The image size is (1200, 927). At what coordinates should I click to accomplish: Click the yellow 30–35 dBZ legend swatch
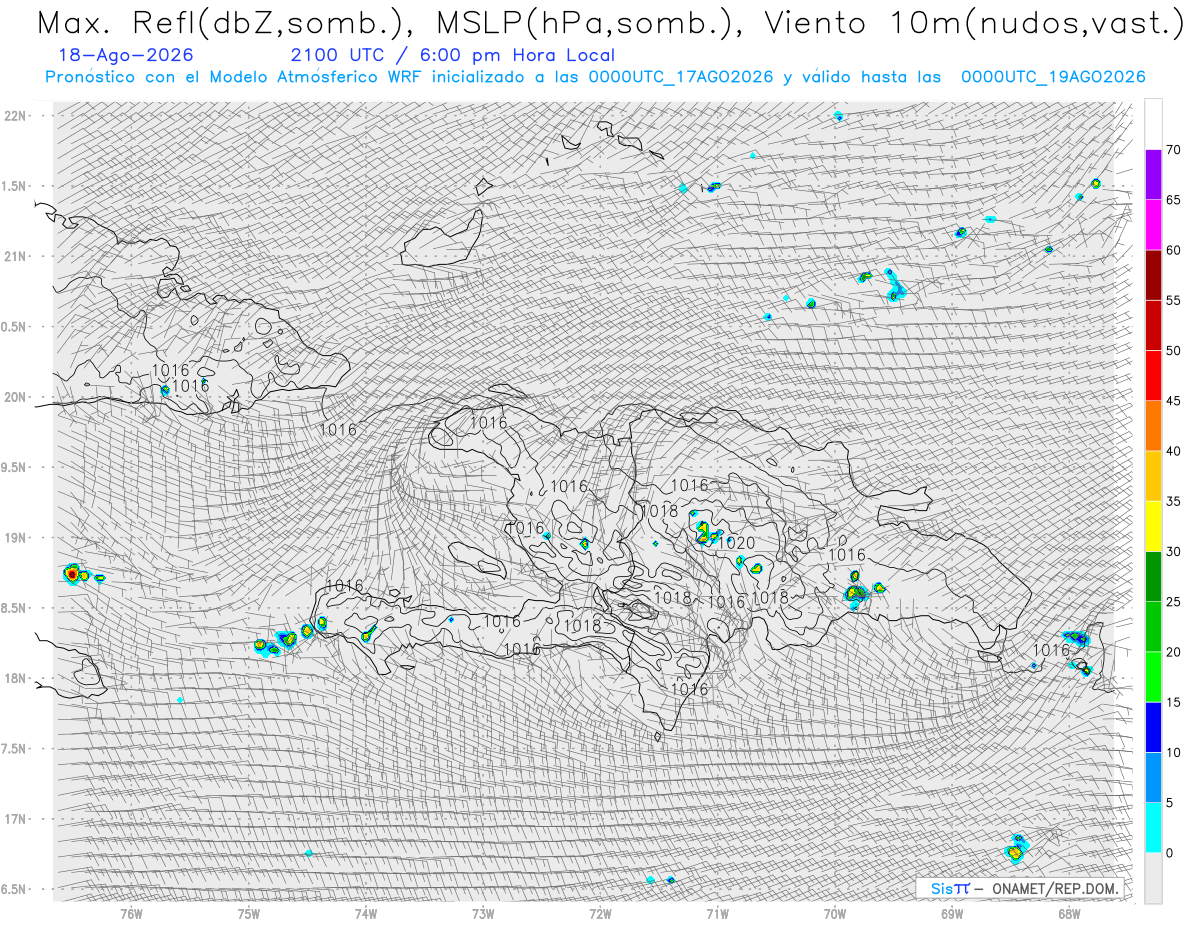click(1153, 526)
